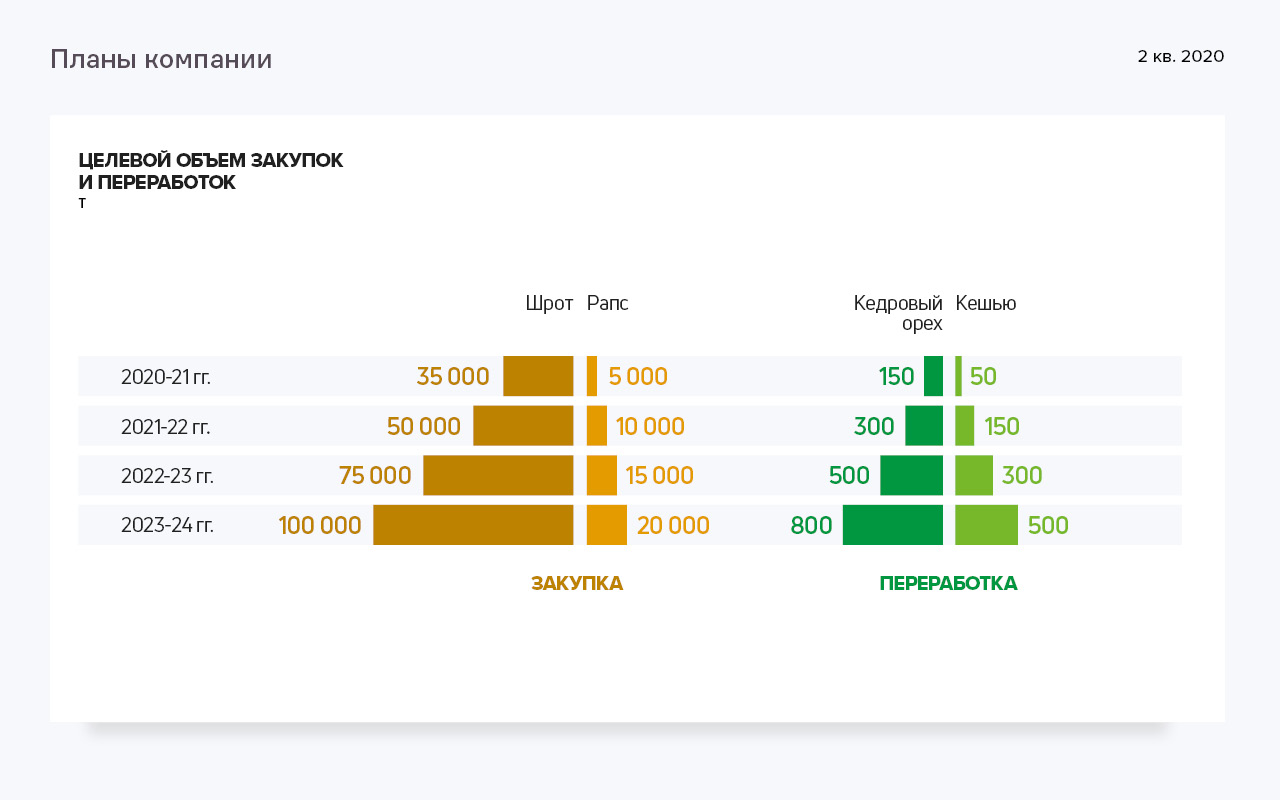Click the "Кешью" column label

pyautogui.click(x=986, y=304)
